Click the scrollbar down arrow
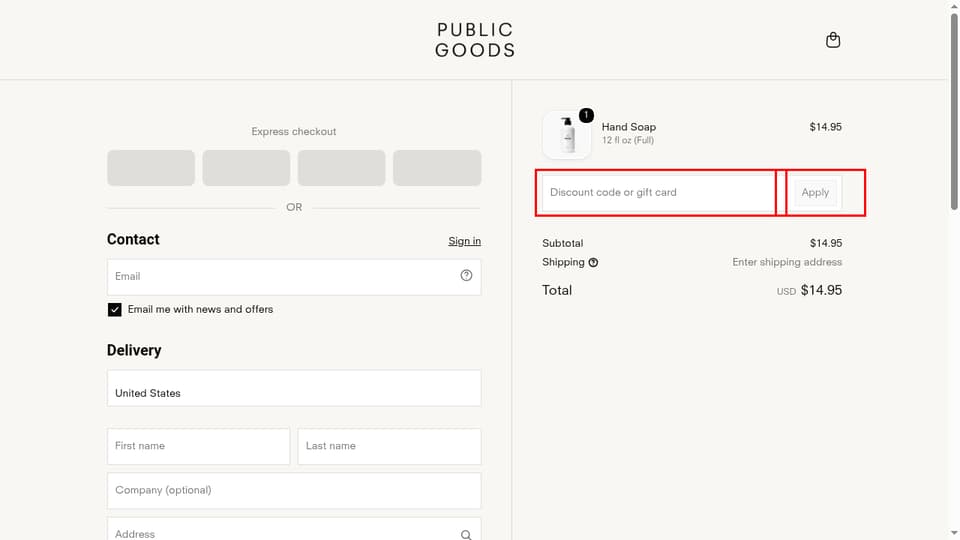 (x=954, y=534)
